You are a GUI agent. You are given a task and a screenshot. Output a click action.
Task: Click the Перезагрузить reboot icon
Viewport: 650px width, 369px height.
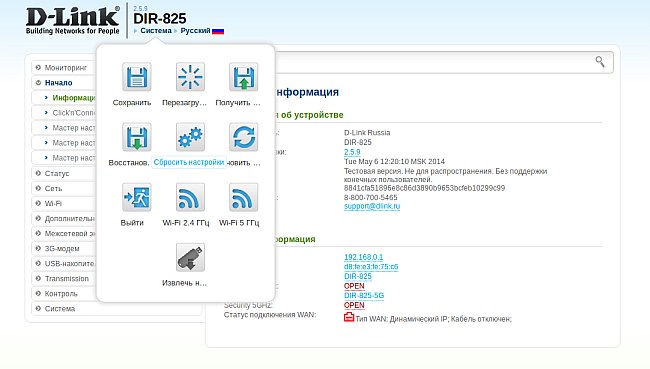[x=190, y=77]
